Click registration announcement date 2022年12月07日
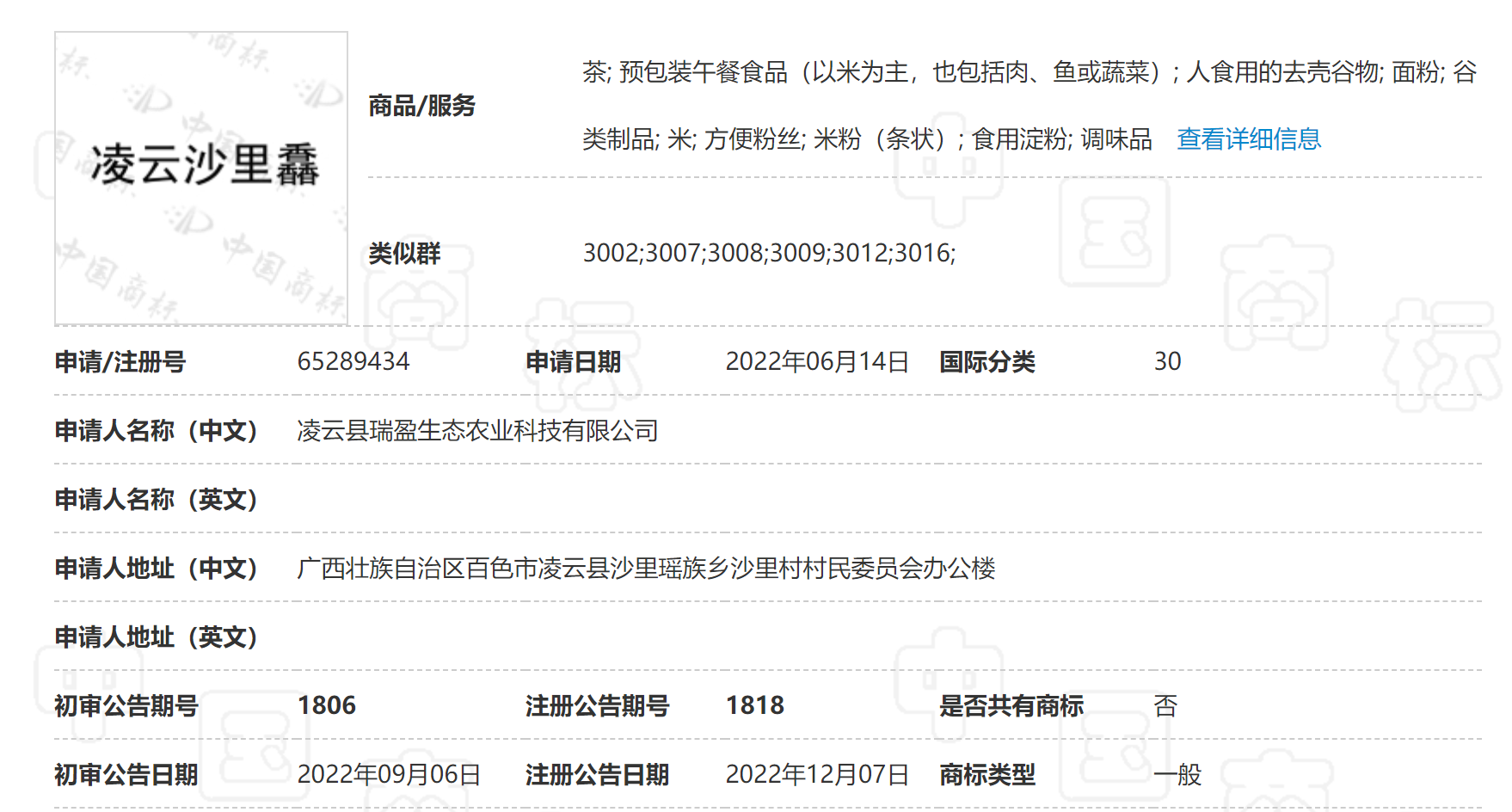 click(818, 774)
